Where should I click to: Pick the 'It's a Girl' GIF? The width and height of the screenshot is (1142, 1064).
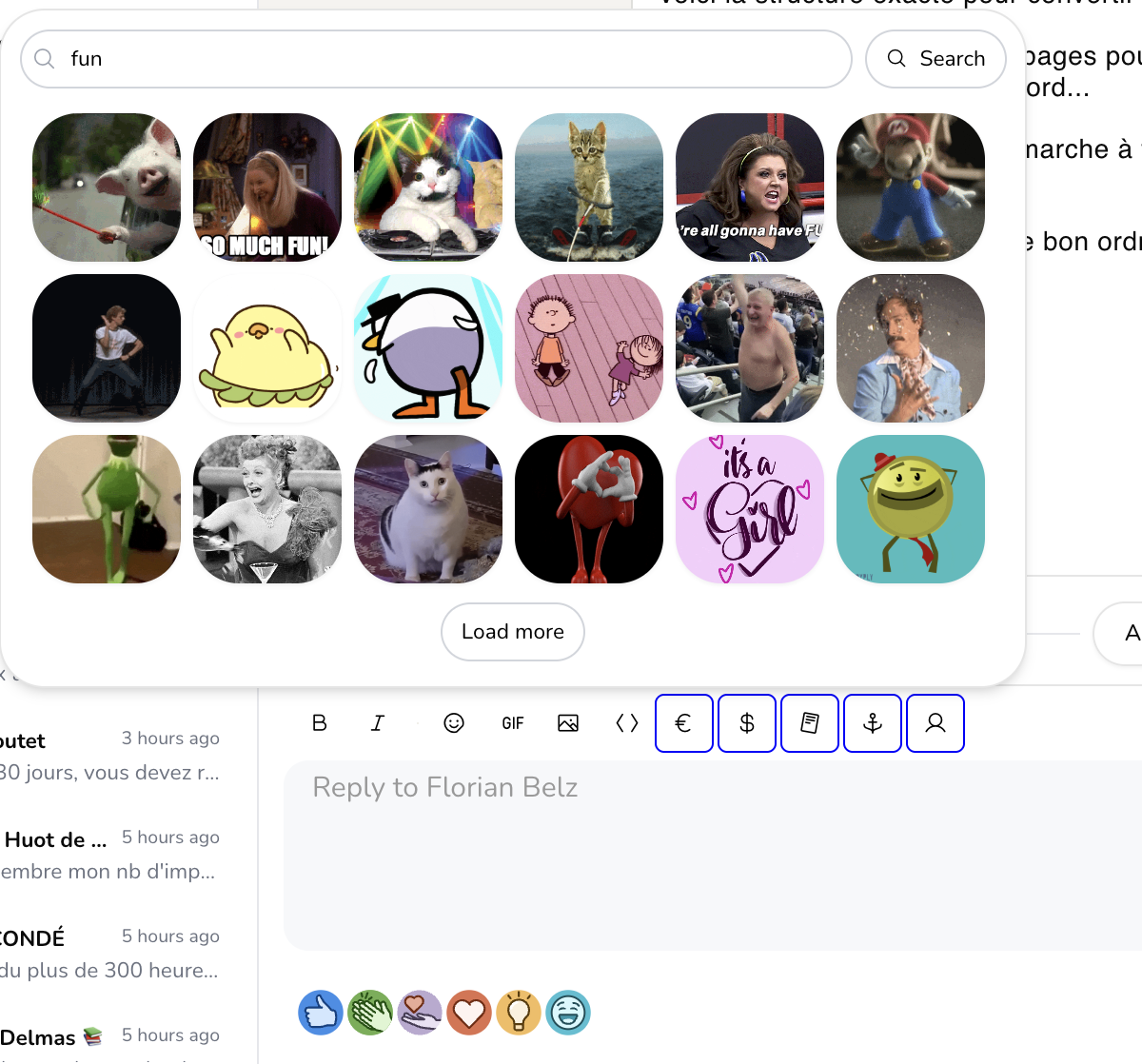click(x=750, y=509)
